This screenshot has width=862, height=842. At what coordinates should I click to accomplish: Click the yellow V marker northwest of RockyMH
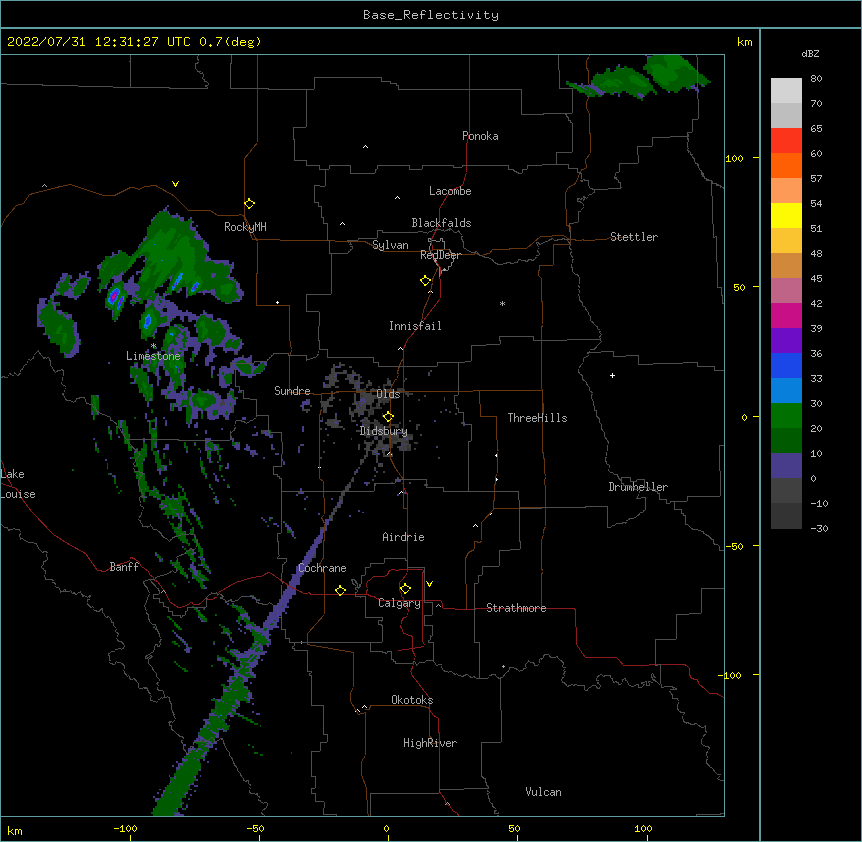click(175, 184)
